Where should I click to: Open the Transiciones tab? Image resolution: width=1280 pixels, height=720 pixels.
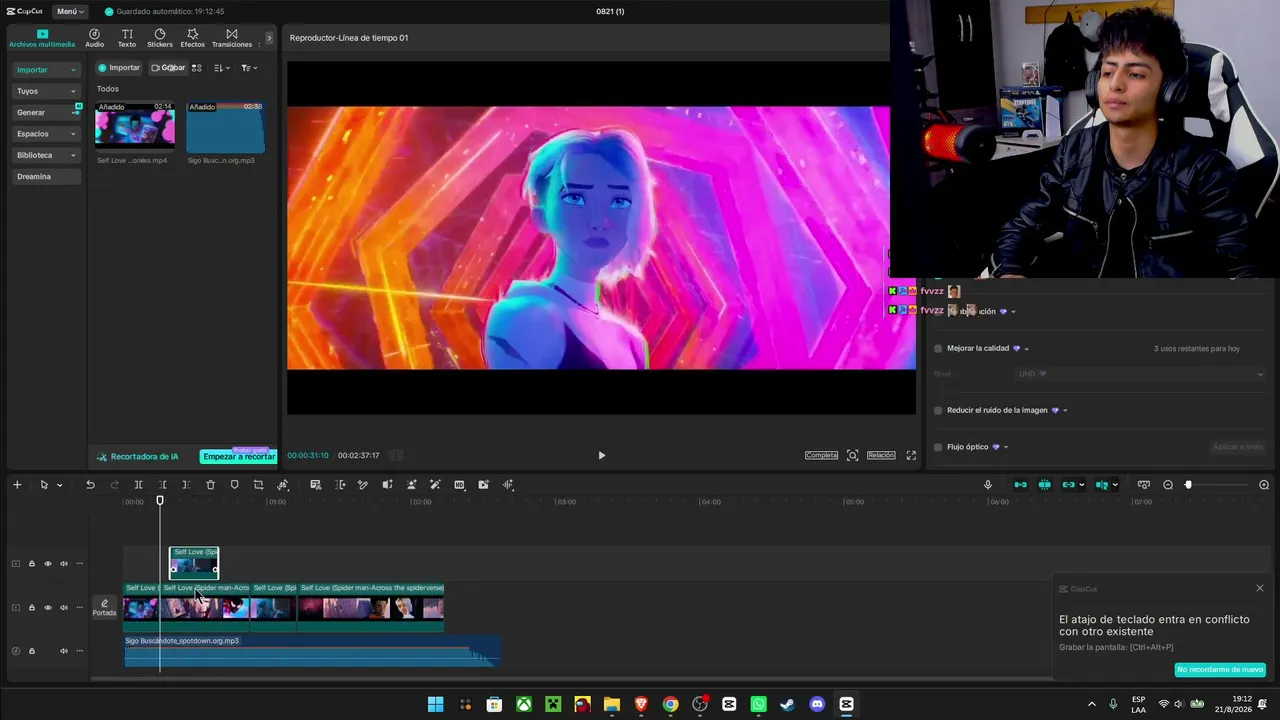coord(232,38)
